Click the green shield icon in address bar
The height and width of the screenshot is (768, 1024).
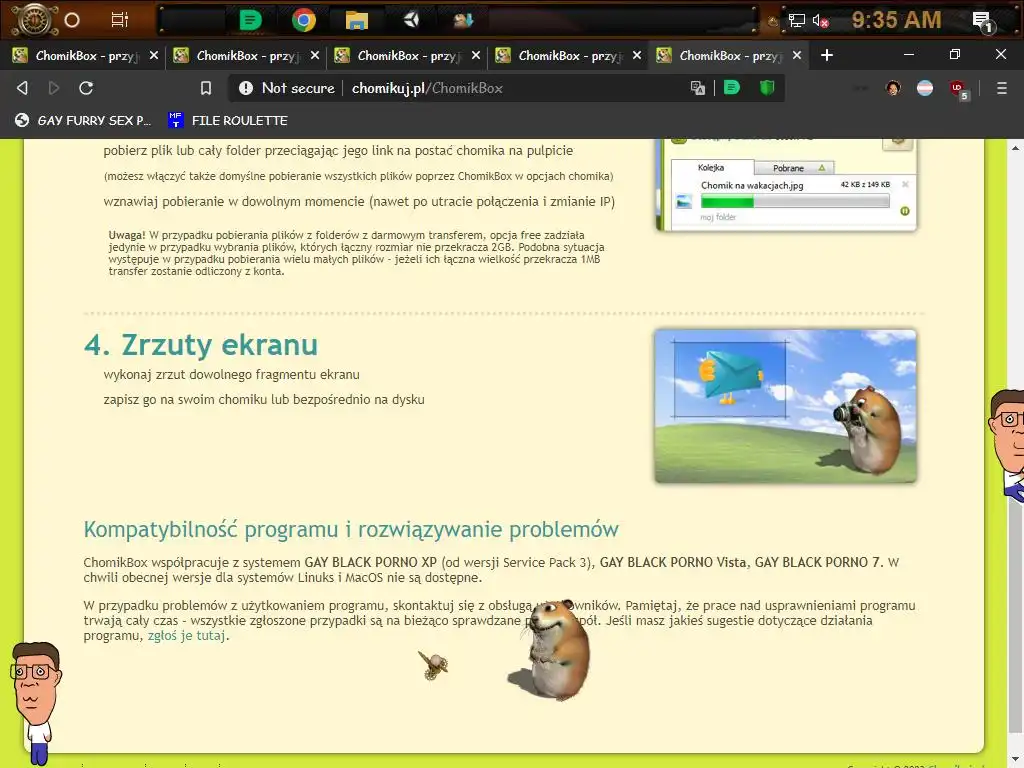click(x=767, y=87)
